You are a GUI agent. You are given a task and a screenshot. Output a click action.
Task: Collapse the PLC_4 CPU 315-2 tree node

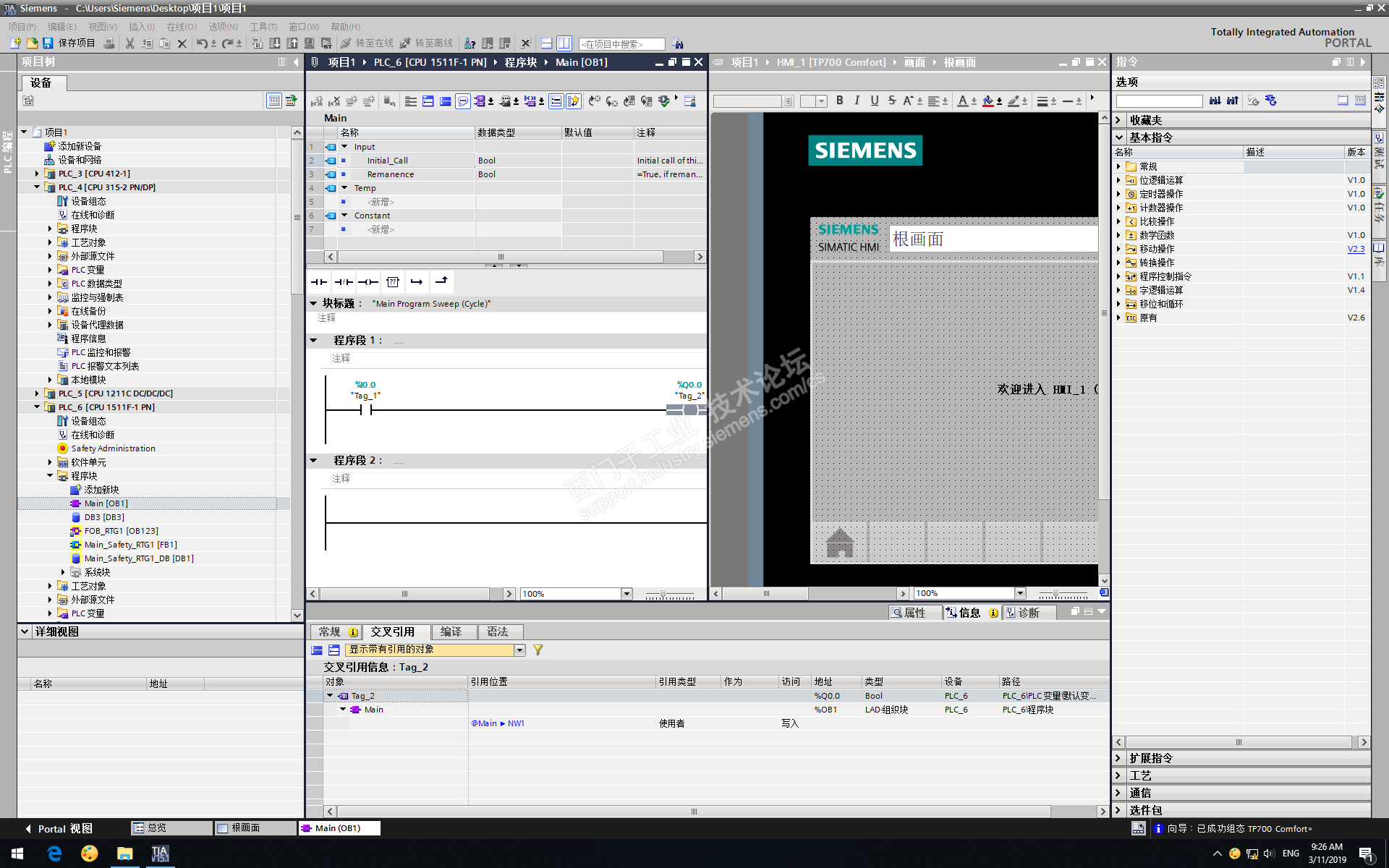pos(37,187)
